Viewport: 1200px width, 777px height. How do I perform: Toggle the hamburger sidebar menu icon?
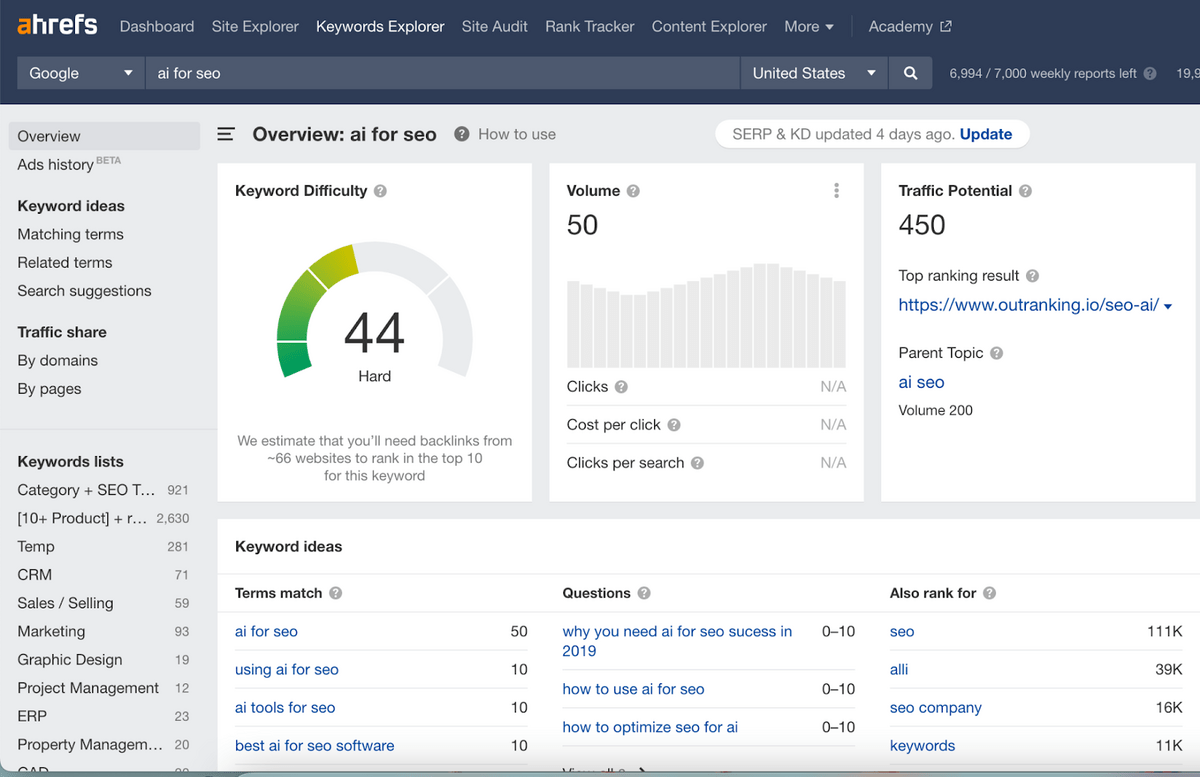[x=226, y=134]
